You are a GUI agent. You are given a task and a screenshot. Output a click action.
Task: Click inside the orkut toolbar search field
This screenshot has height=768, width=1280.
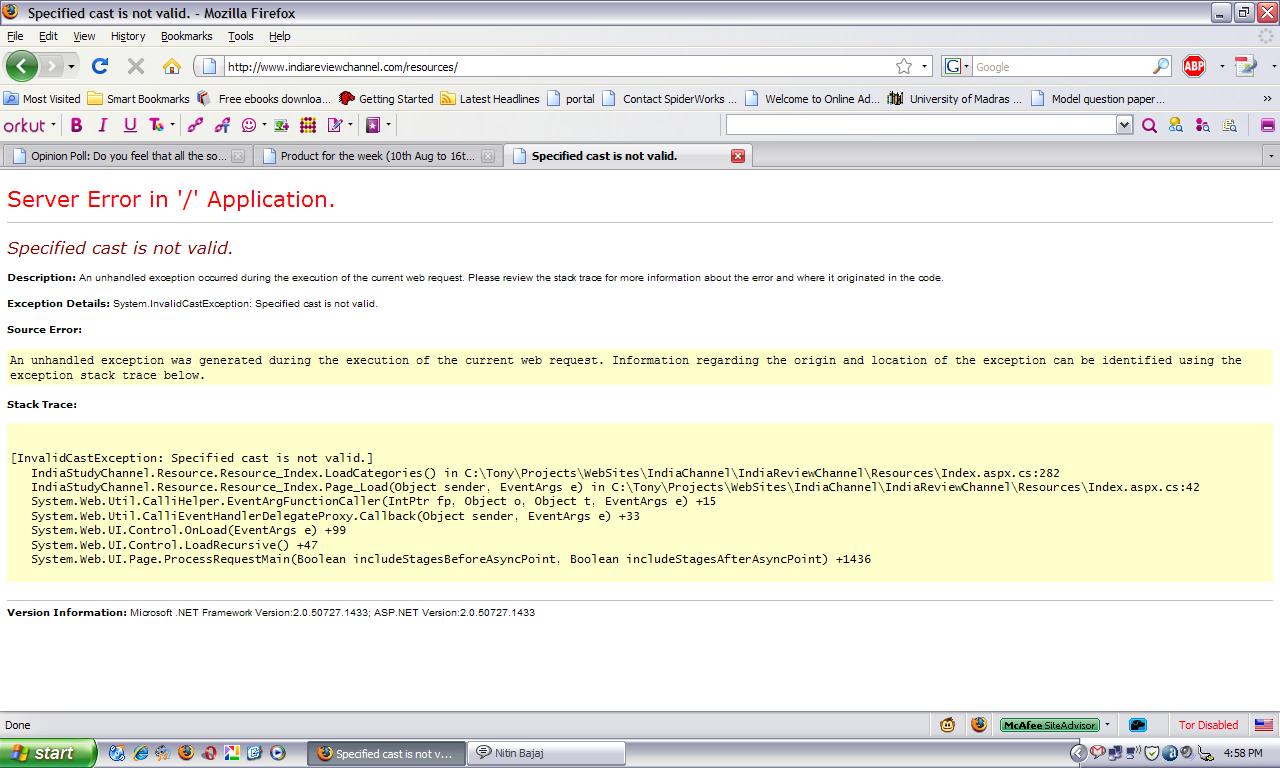[920, 125]
